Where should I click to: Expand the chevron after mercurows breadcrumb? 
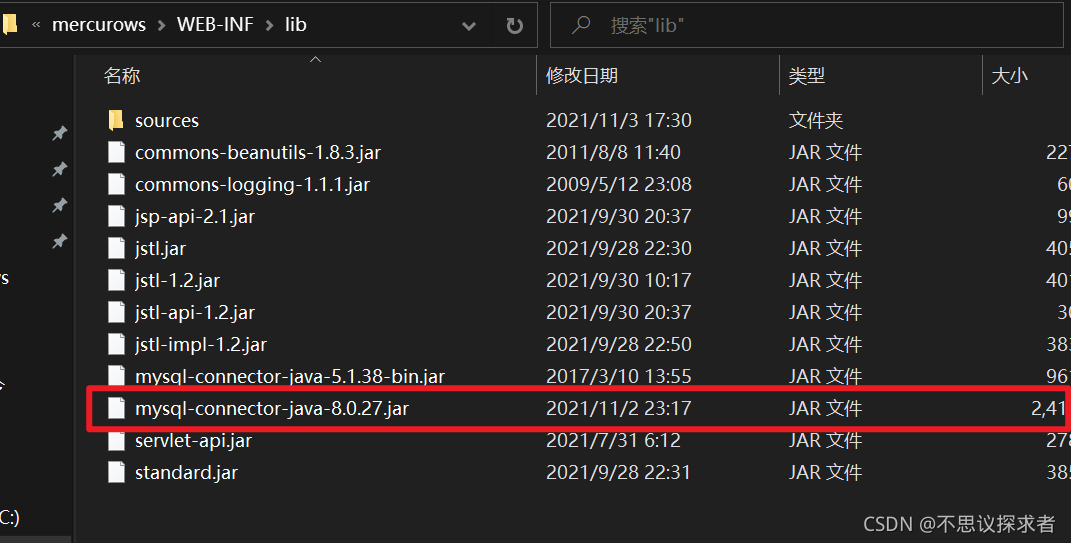[x=161, y=25]
